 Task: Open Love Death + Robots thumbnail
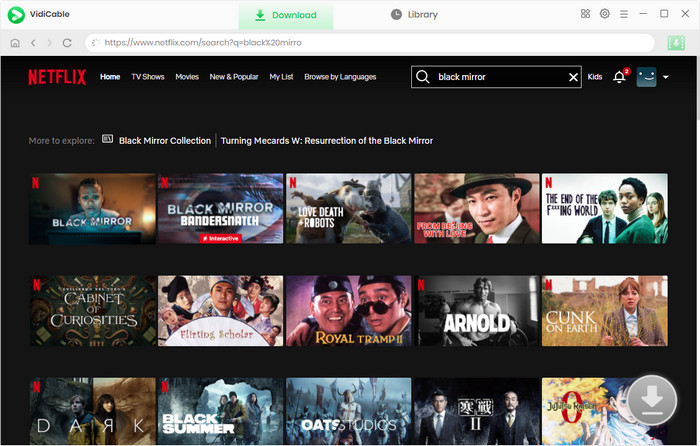point(349,208)
